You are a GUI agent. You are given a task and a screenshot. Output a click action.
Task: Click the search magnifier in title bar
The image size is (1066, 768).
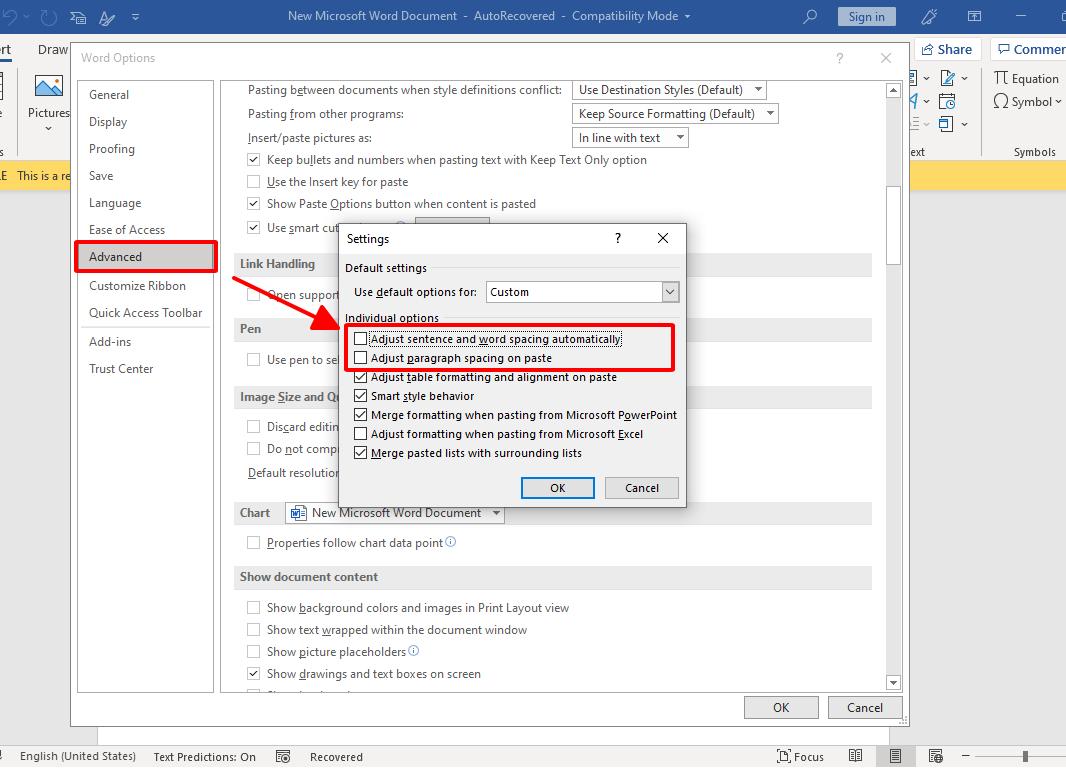(x=809, y=16)
